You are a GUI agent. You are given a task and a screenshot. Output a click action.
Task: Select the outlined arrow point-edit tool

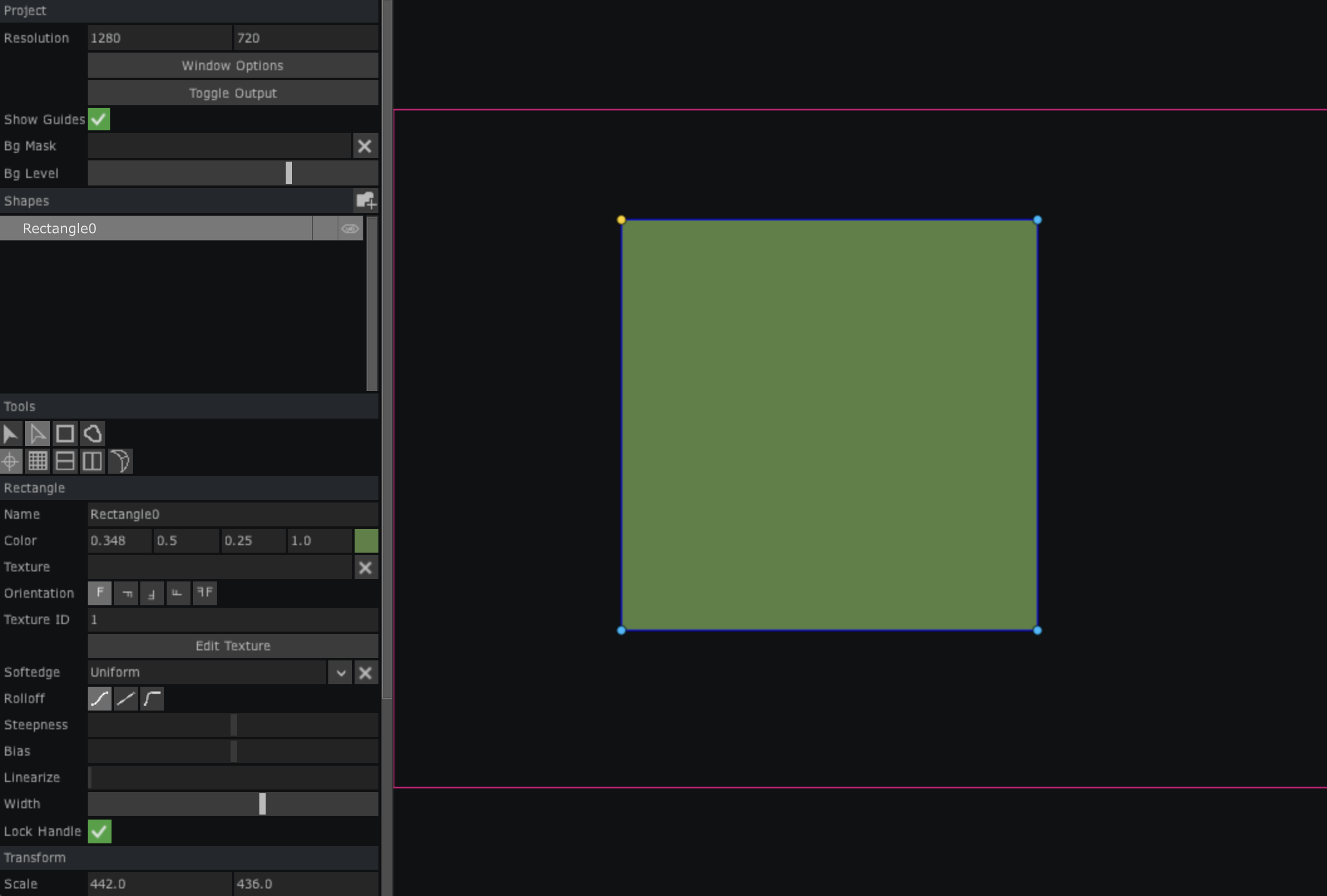click(38, 434)
